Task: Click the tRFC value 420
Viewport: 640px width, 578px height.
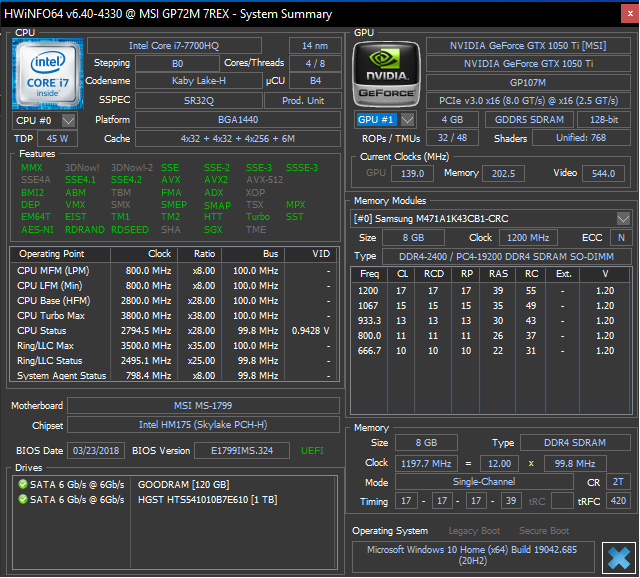Action: pyautogui.click(x=618, y=501)
